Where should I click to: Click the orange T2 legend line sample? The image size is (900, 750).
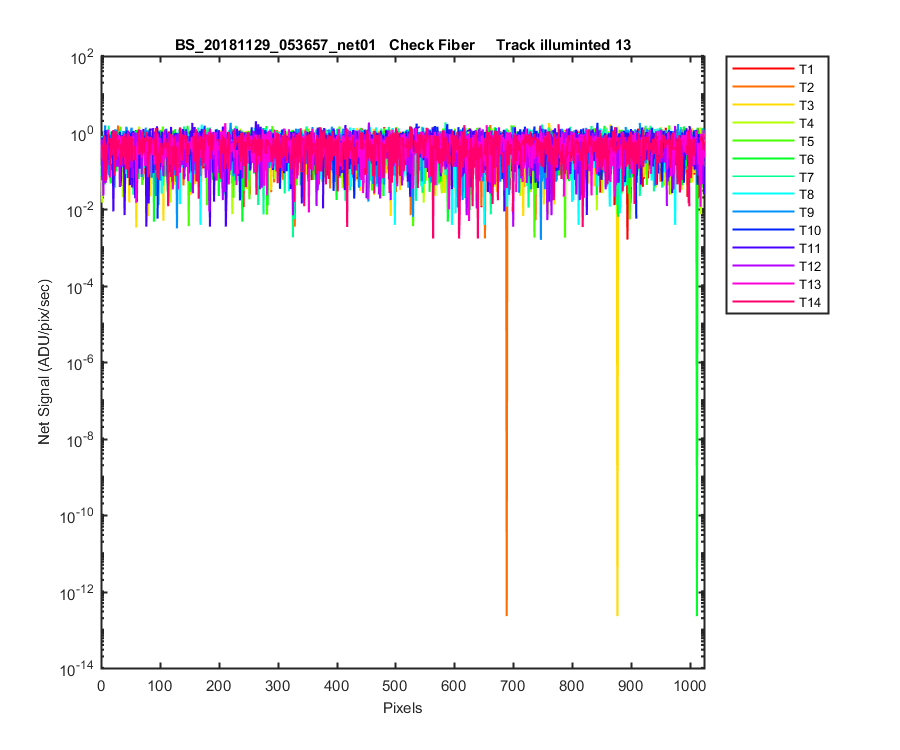click(x=763, y=87)
